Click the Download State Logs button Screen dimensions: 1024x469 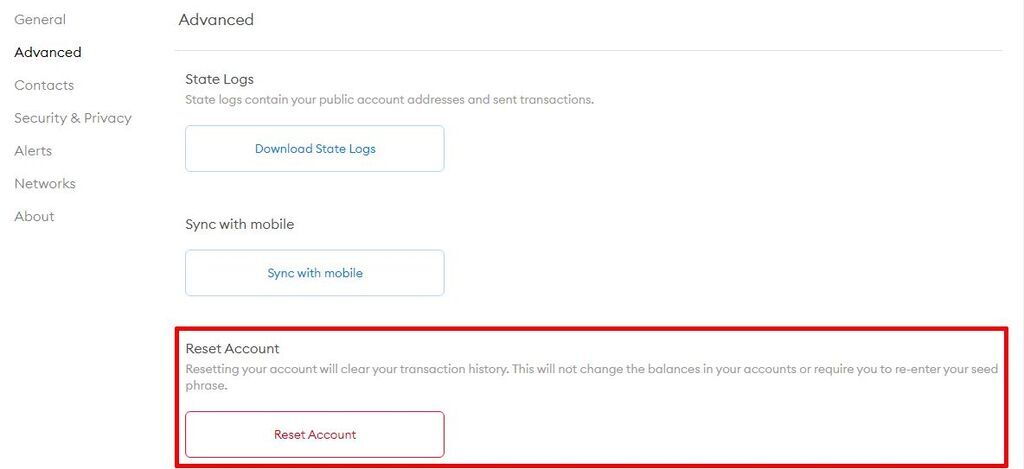point(315,149)
